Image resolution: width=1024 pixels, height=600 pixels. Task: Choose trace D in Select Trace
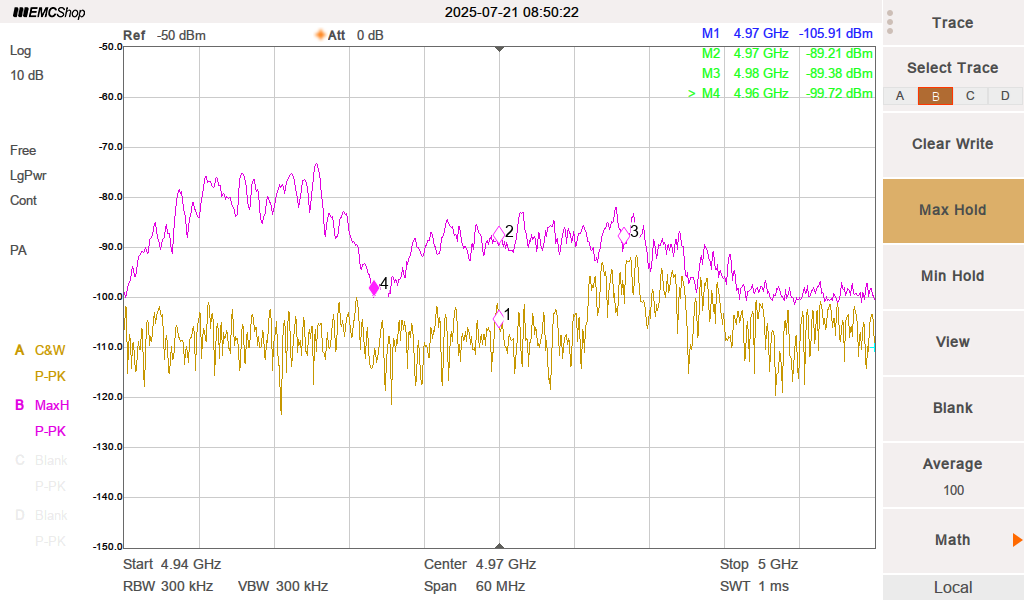point(1005,96)
